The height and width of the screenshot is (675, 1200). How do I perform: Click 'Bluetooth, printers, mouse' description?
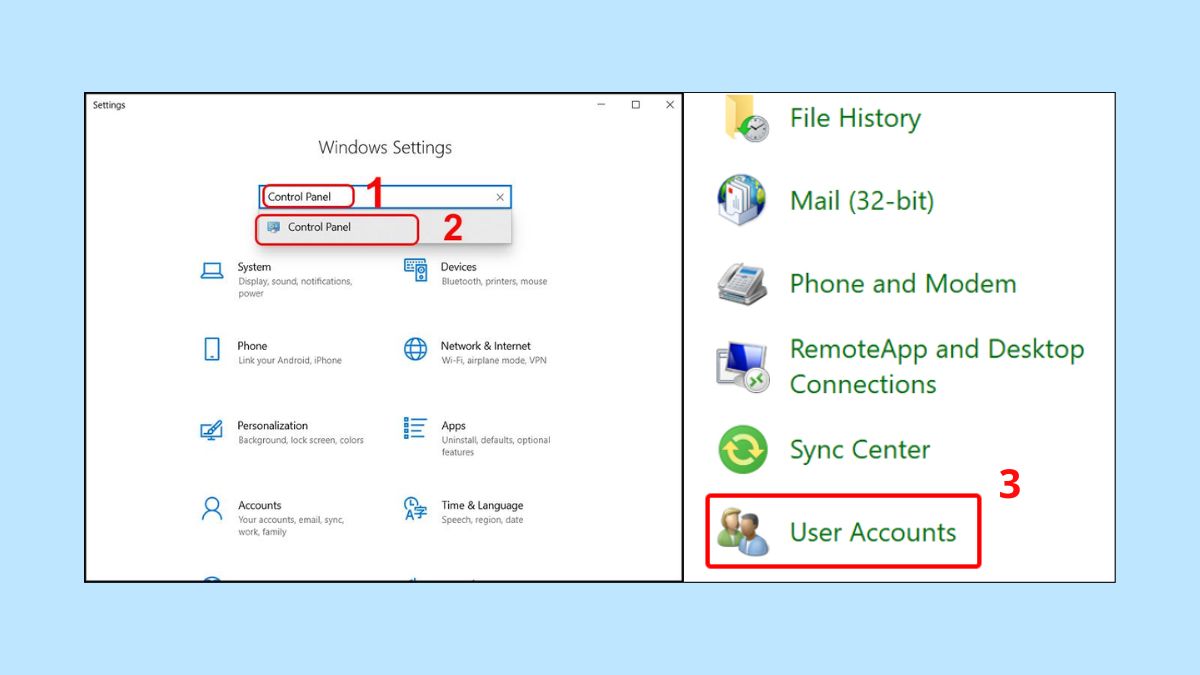pos(495,282)
